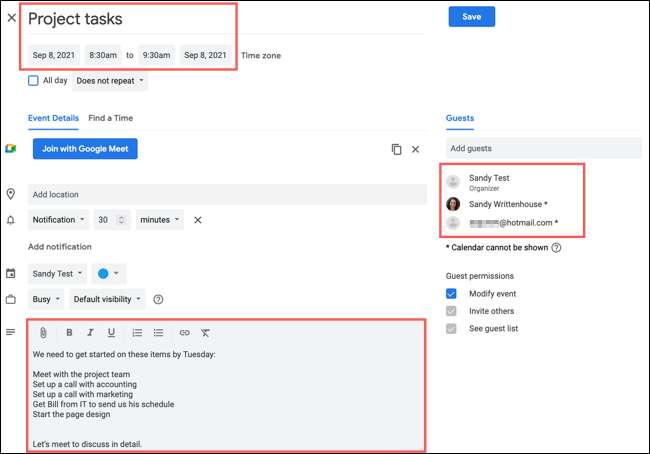The width and height of the screenshot is (650, 454).
Task: Toggle underline formatting in the description
Action: [111, 333]
